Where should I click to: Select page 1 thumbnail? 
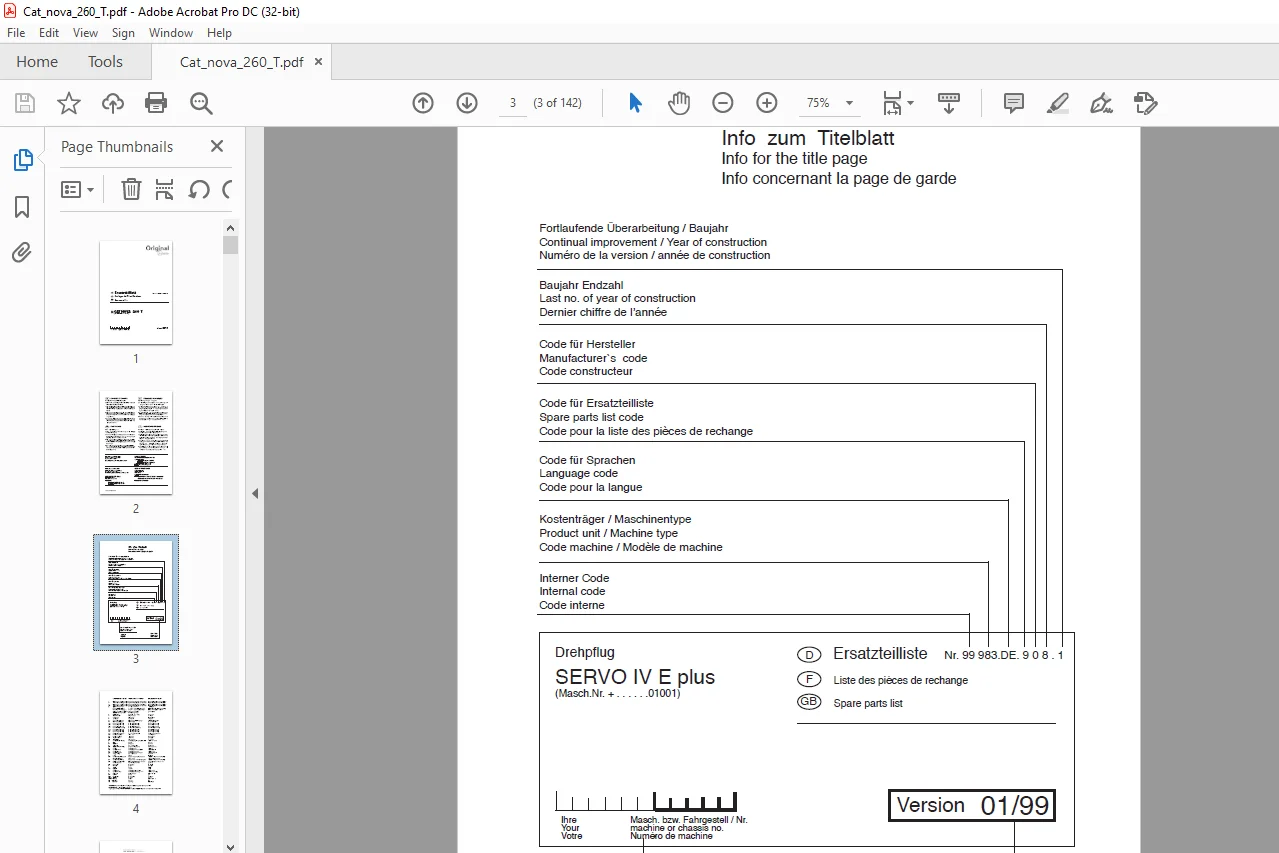(x=136, y=292)
